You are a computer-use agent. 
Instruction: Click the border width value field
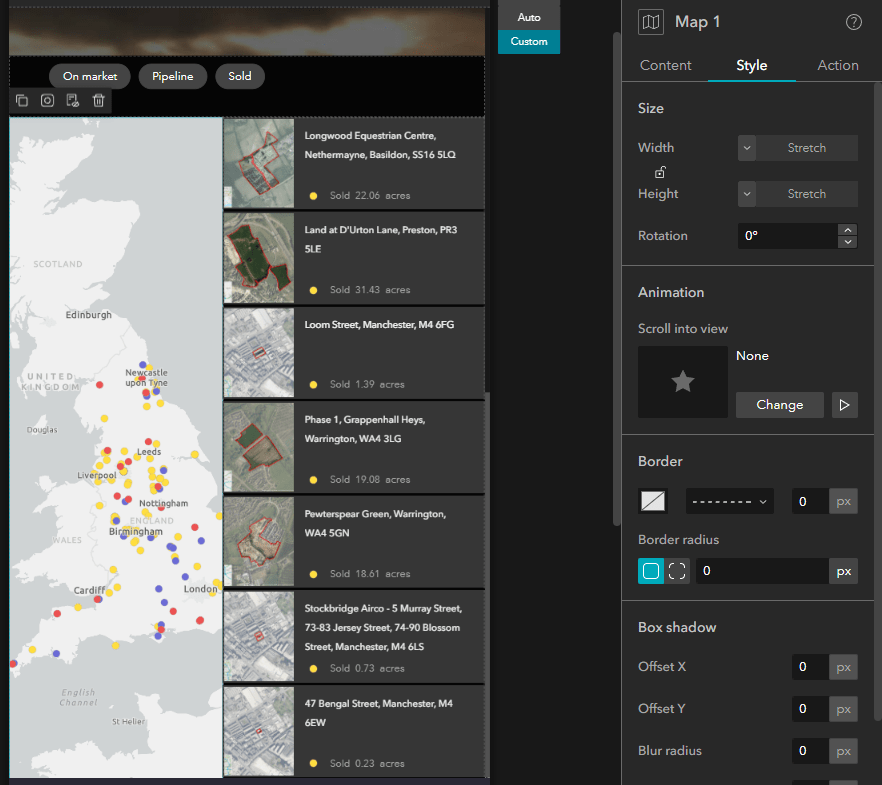[810, 501]
